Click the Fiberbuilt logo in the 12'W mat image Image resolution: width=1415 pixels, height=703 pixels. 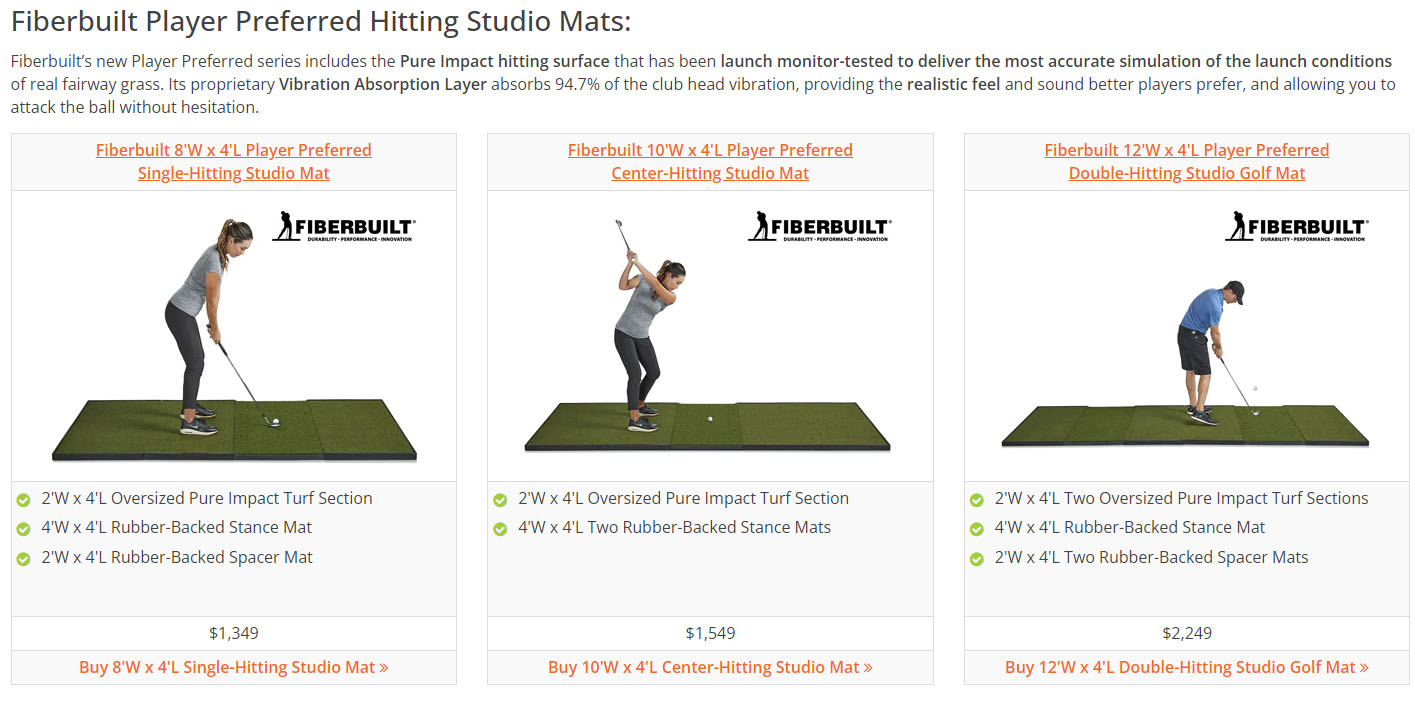click(1296, 226)
